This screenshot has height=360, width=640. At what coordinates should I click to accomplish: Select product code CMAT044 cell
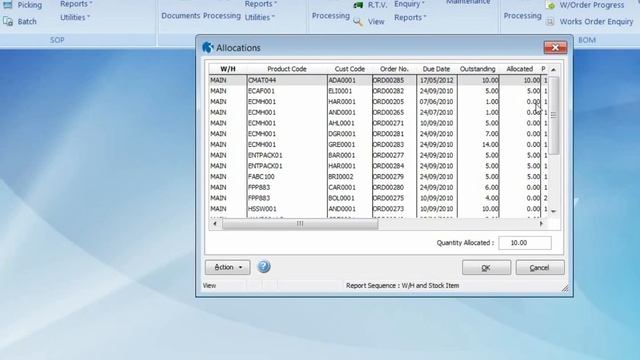click(287, 80)
